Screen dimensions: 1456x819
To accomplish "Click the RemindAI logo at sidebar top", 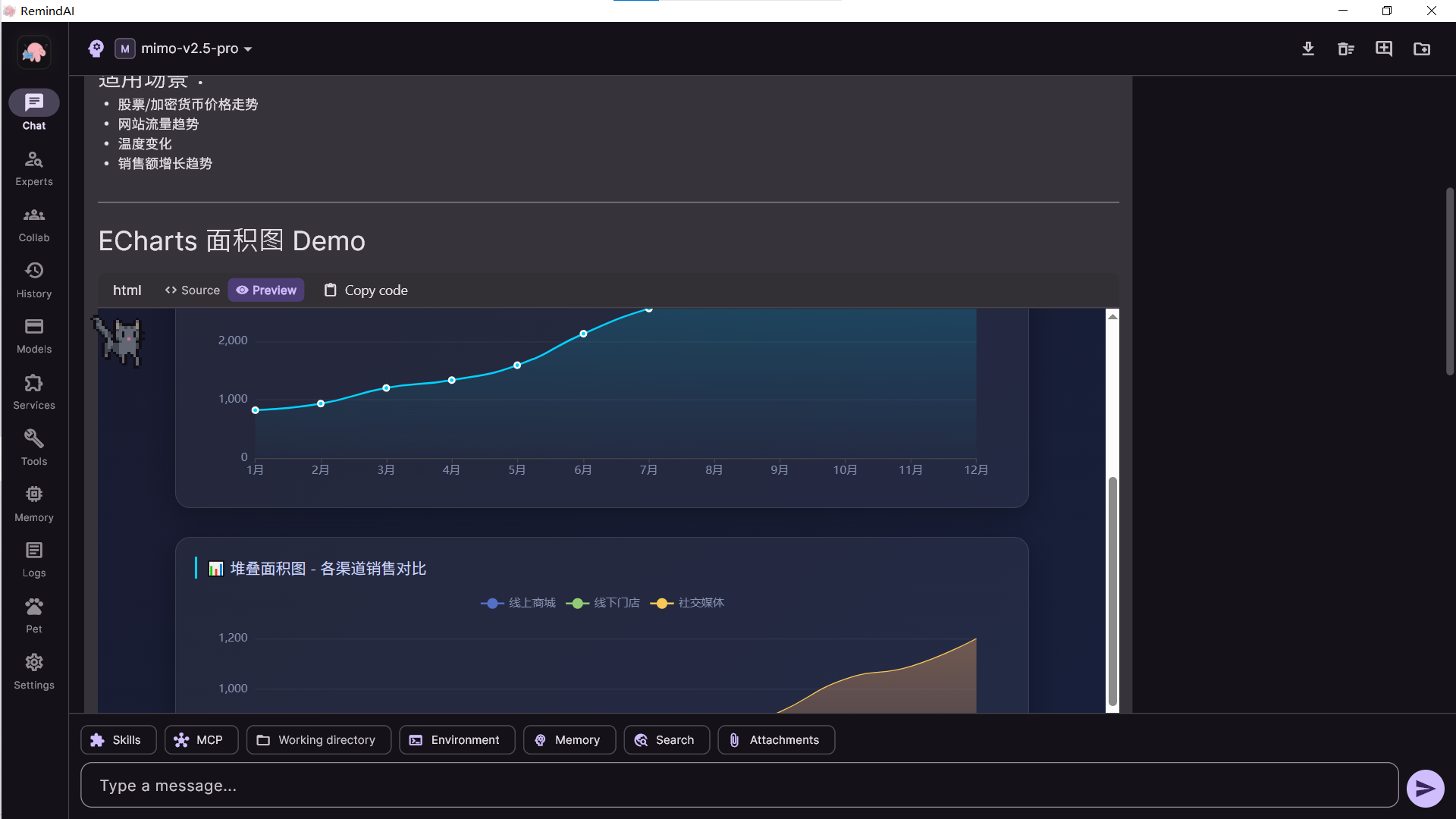I will [x=34, y=52].
